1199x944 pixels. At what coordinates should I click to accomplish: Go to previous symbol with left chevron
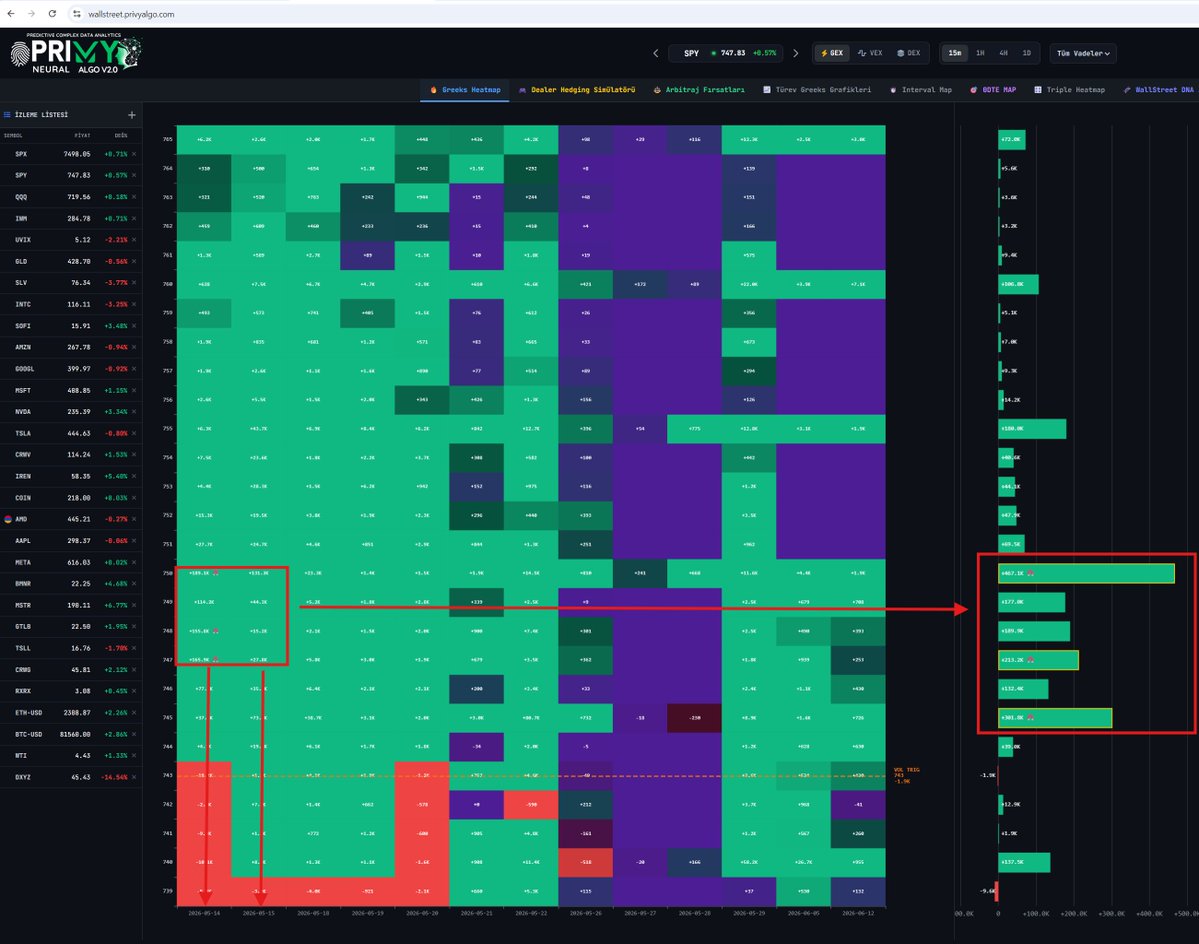pyautogui.click(x=655, y=54)
